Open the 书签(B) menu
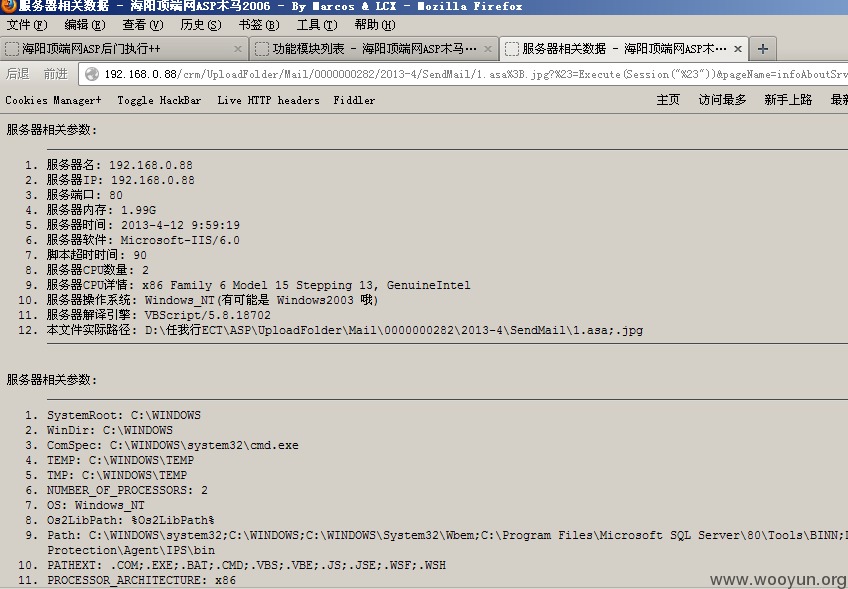Viewport: 848px width, 589px height. [x=259, y=25]
